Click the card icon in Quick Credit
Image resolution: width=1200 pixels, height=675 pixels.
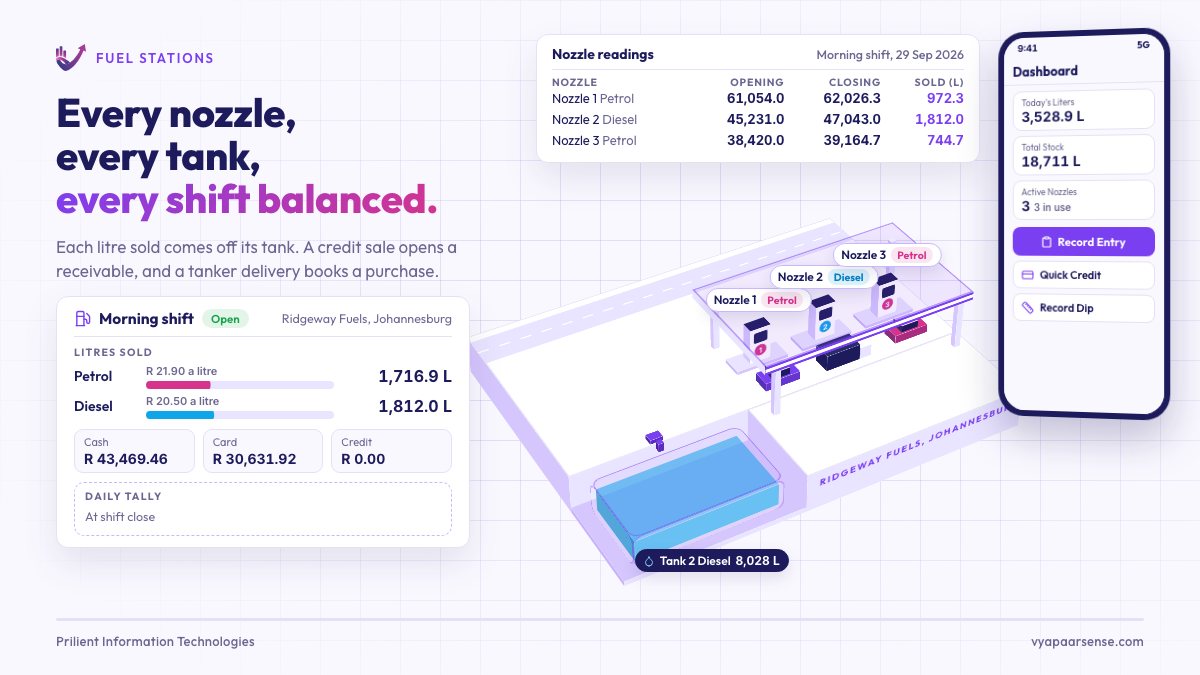click(x=1027, y=275)
